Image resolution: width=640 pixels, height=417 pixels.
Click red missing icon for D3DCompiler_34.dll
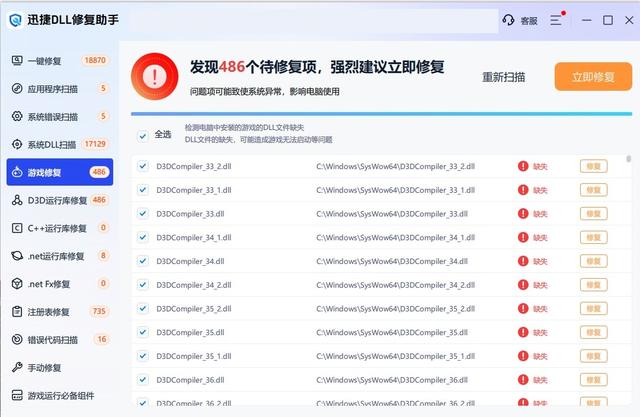pos(523,261)
